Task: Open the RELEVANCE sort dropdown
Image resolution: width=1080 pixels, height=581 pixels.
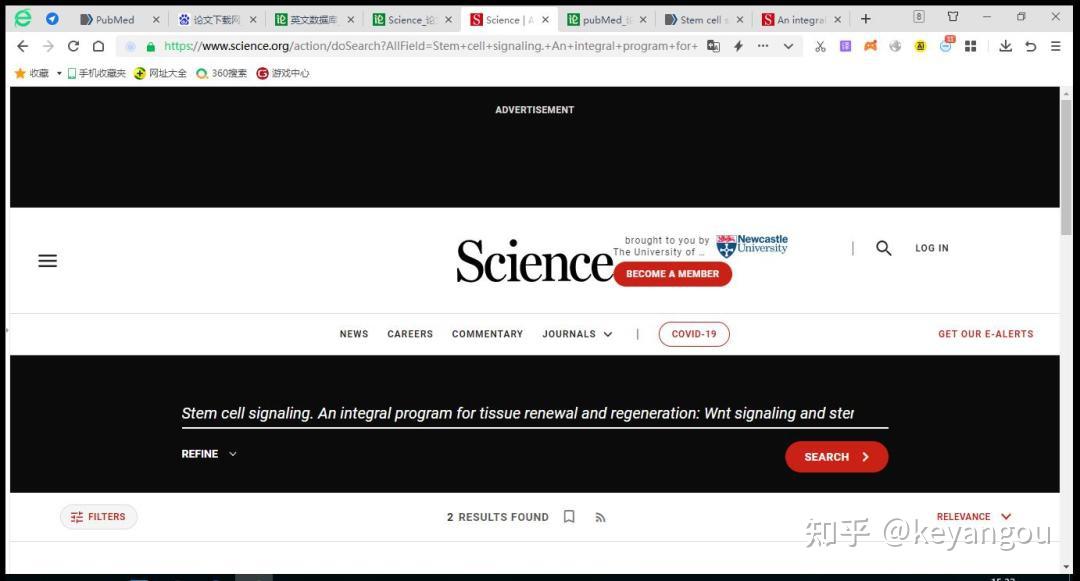Action: point(971,516)
